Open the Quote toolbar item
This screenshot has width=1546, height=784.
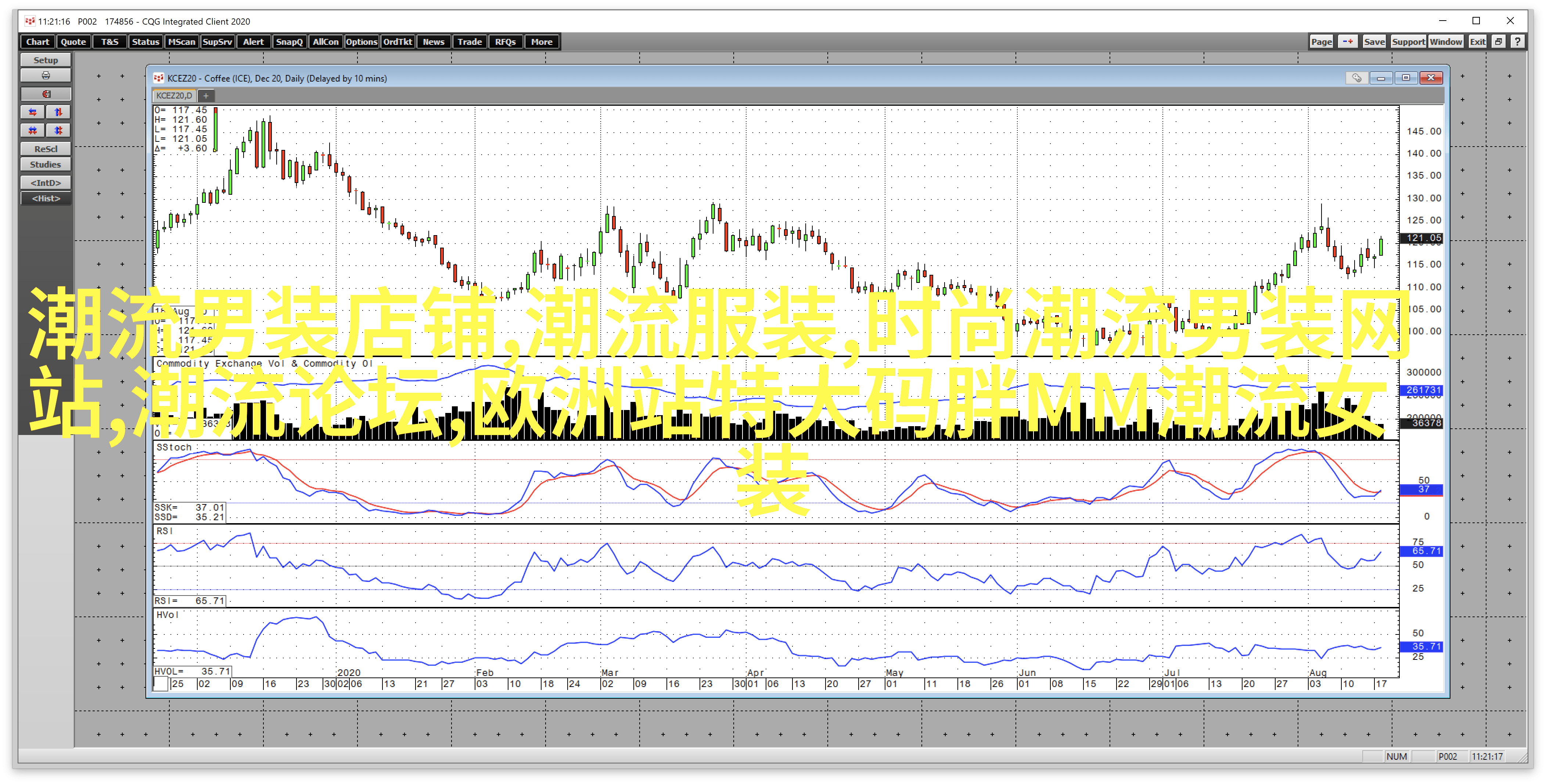(73, 42)
